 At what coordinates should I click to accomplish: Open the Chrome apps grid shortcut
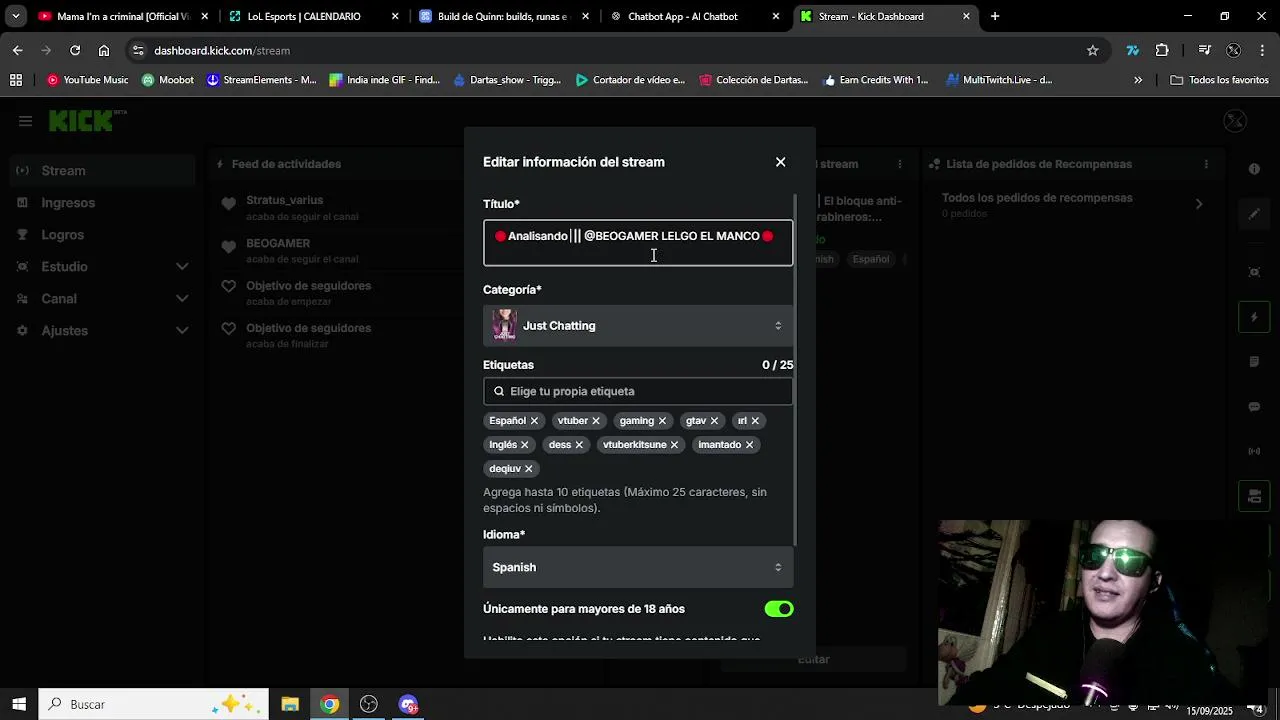(x=16, y=80)
